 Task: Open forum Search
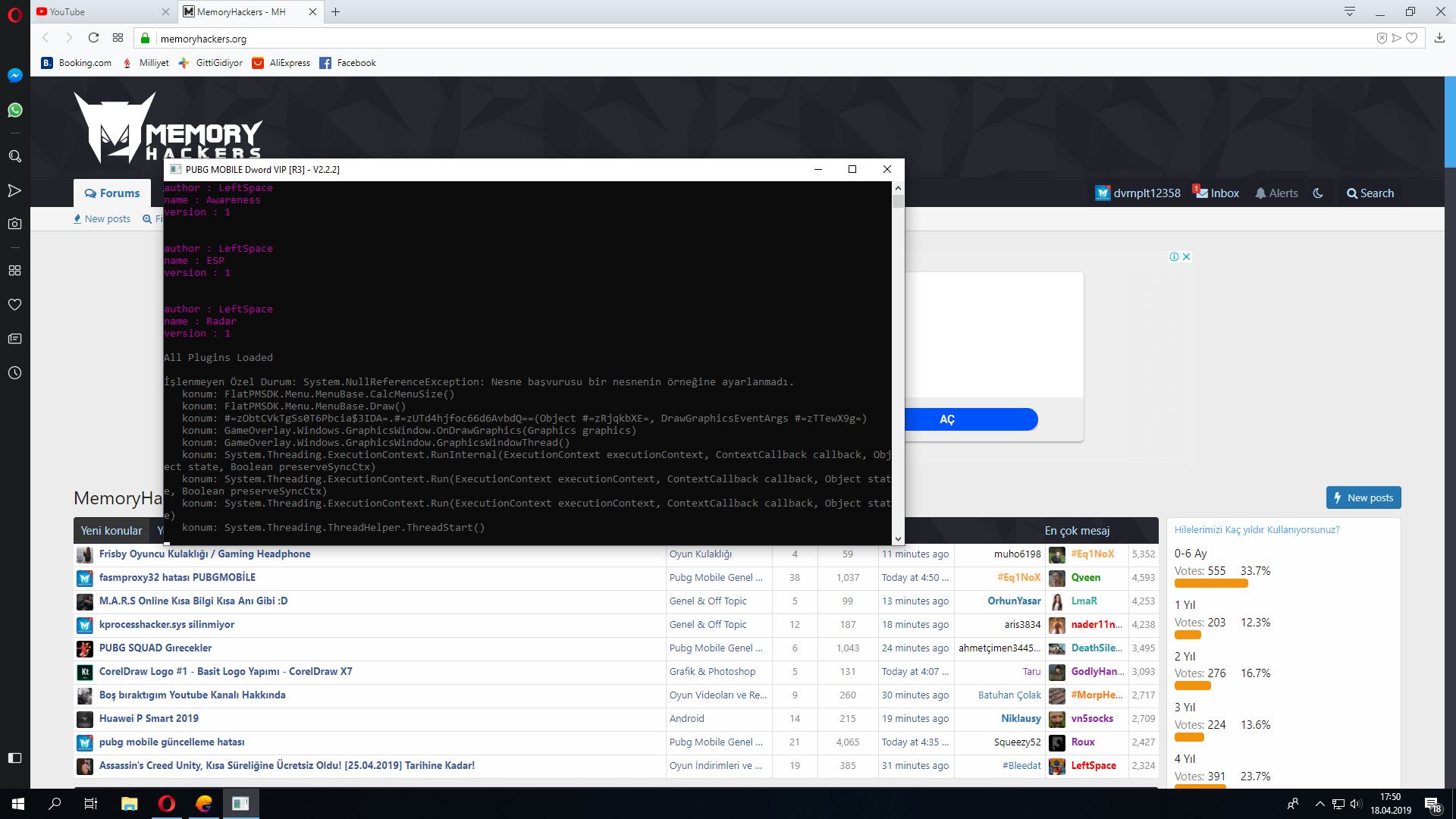(1370, 193)
